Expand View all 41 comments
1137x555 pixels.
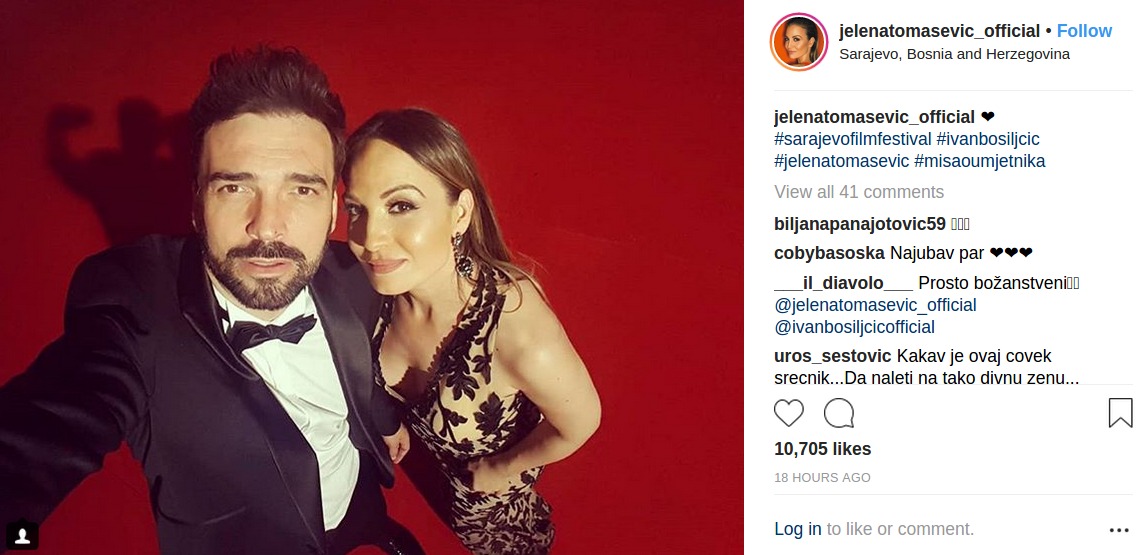coord(859,192)
